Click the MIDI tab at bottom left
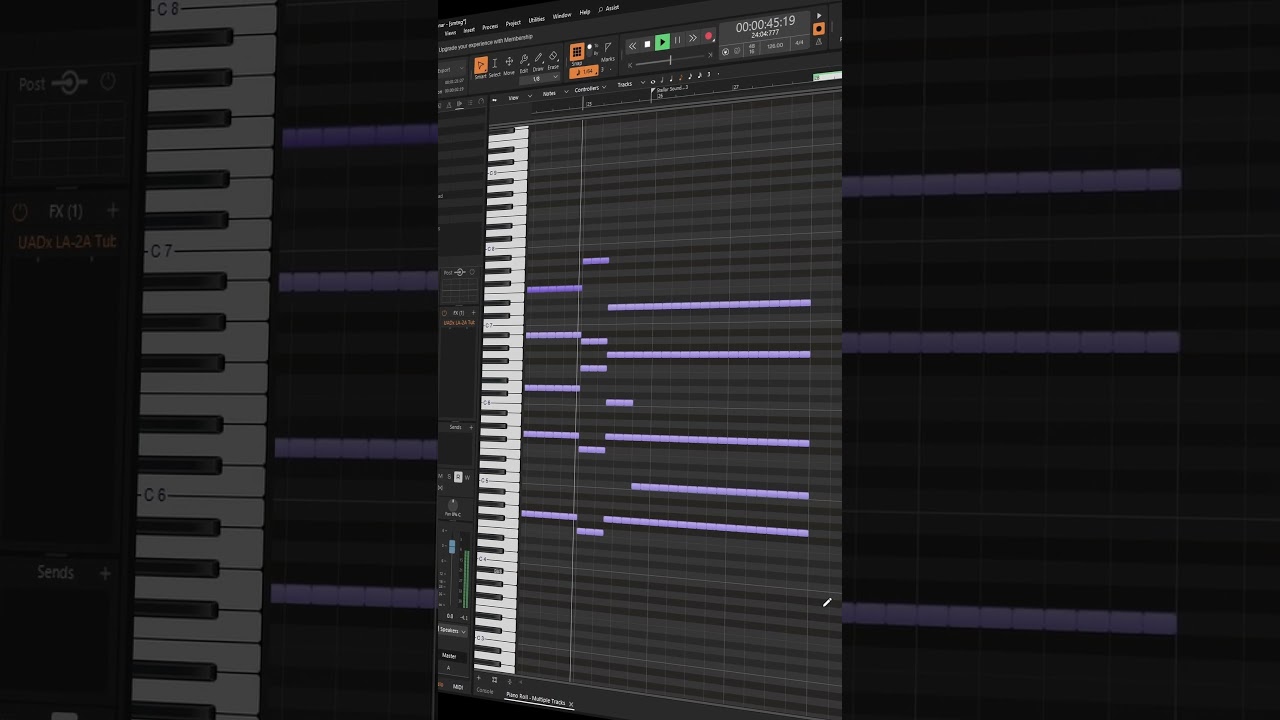 [458, 686]
